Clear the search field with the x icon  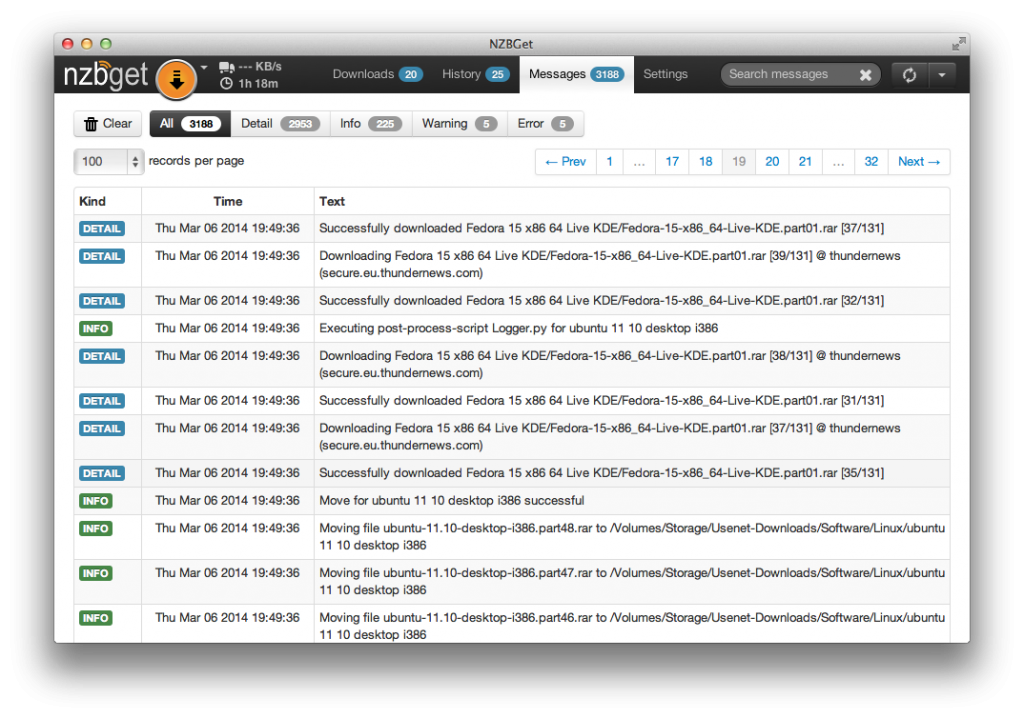click(865, 74)
